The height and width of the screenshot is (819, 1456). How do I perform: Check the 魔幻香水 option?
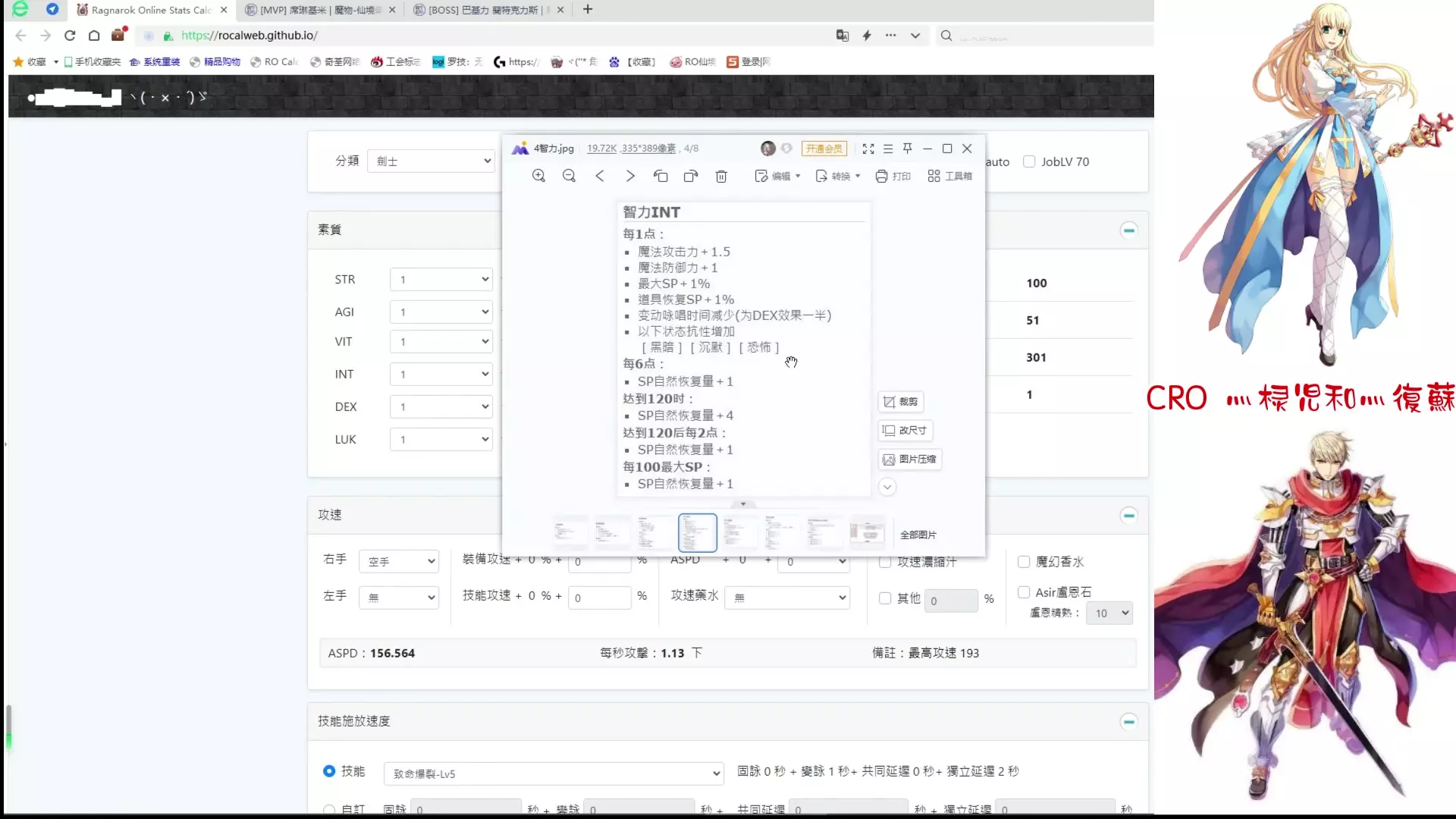(x=1024, y=562)
